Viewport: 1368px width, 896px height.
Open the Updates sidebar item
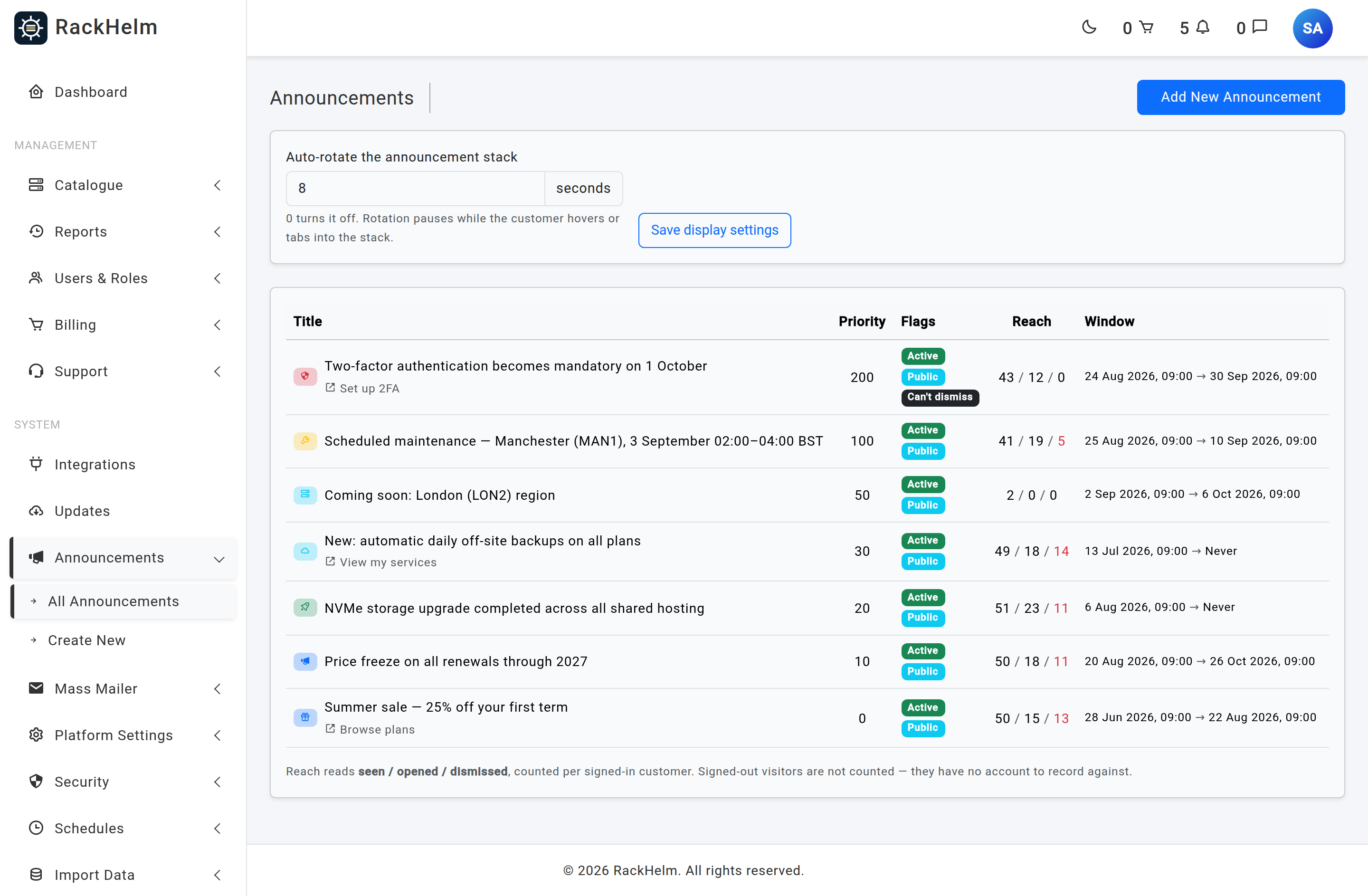coord(123,511)
